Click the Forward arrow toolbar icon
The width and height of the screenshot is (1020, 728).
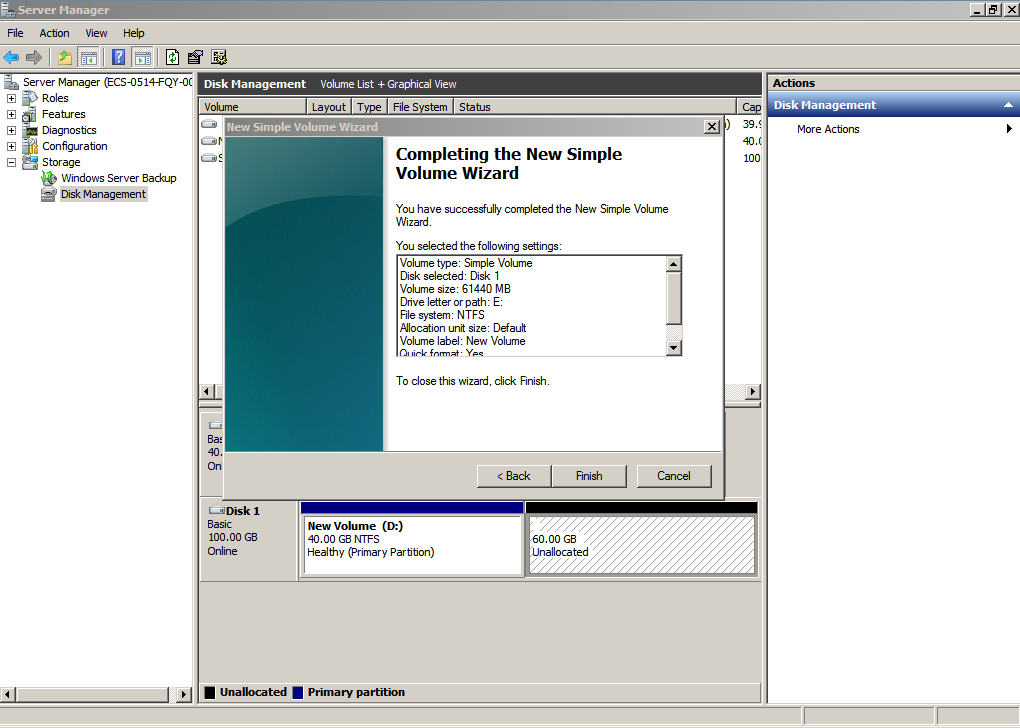(34, 57)
